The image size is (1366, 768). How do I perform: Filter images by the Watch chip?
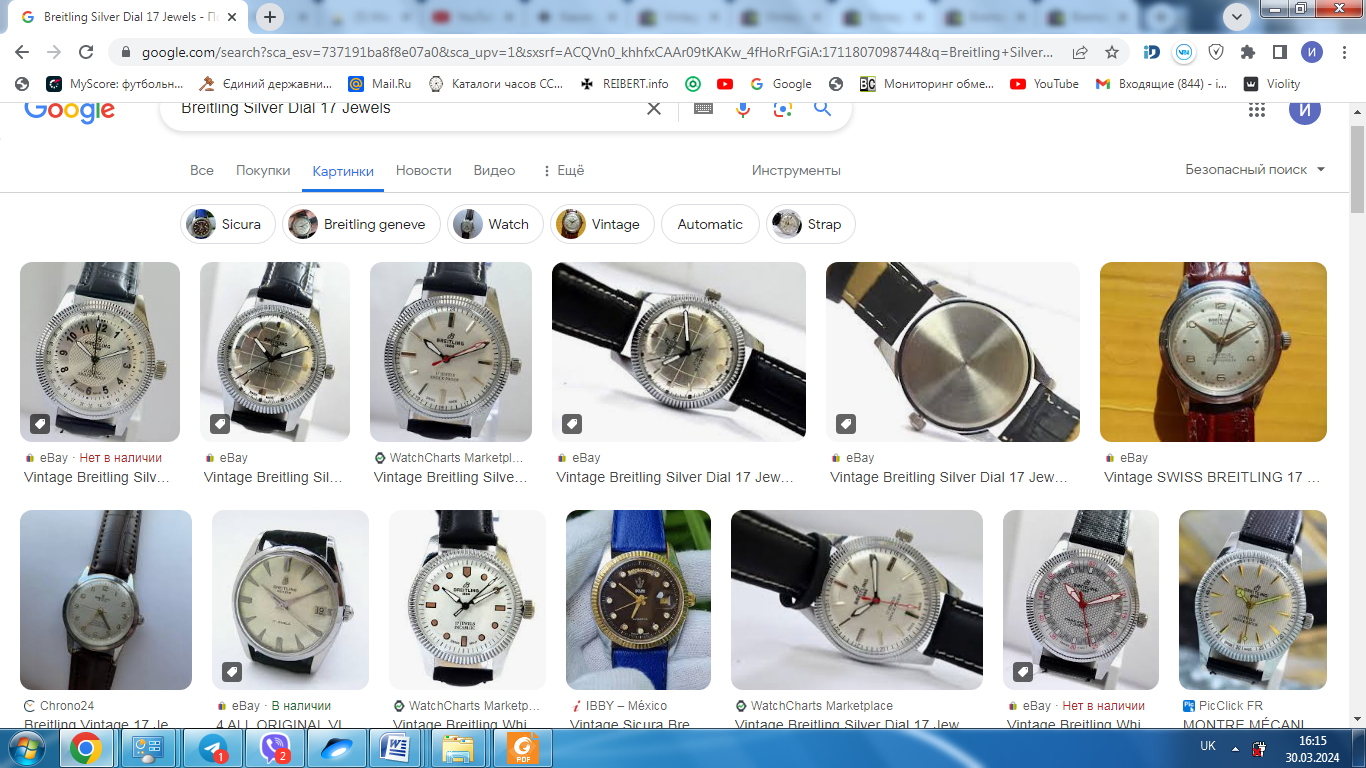[x=495, y=224]
